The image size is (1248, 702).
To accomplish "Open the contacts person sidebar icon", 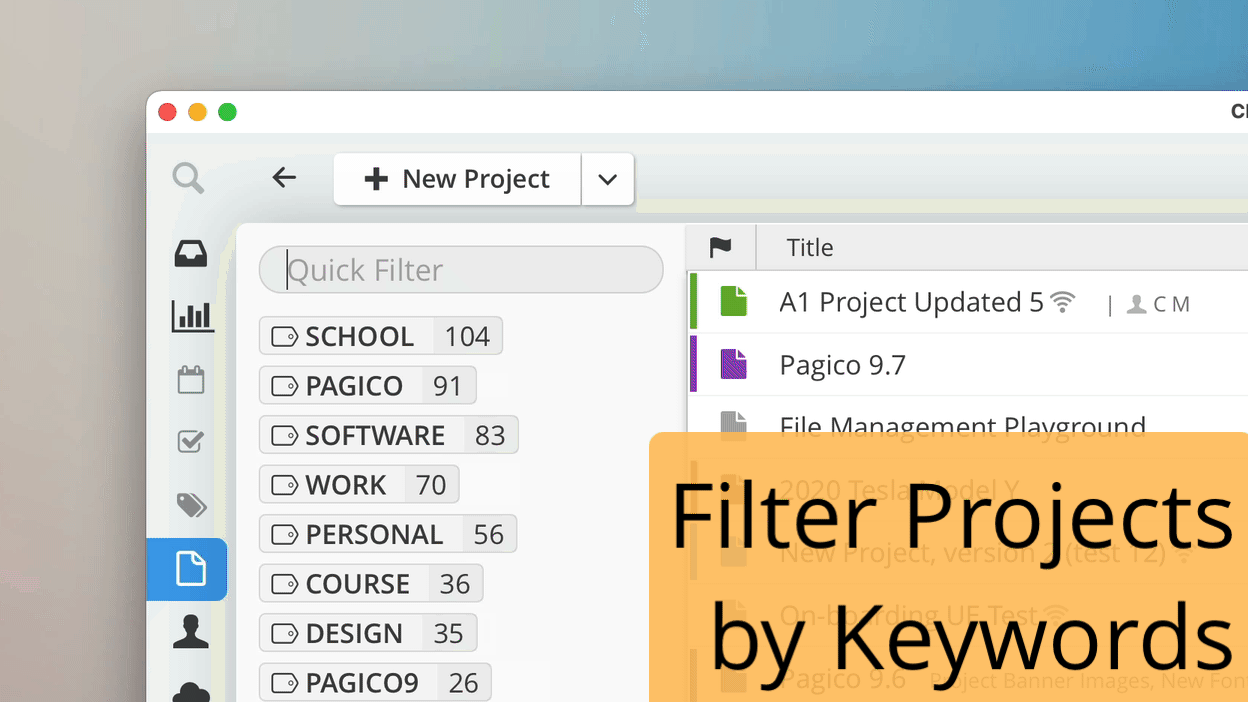I will click(x=190, y=632).
